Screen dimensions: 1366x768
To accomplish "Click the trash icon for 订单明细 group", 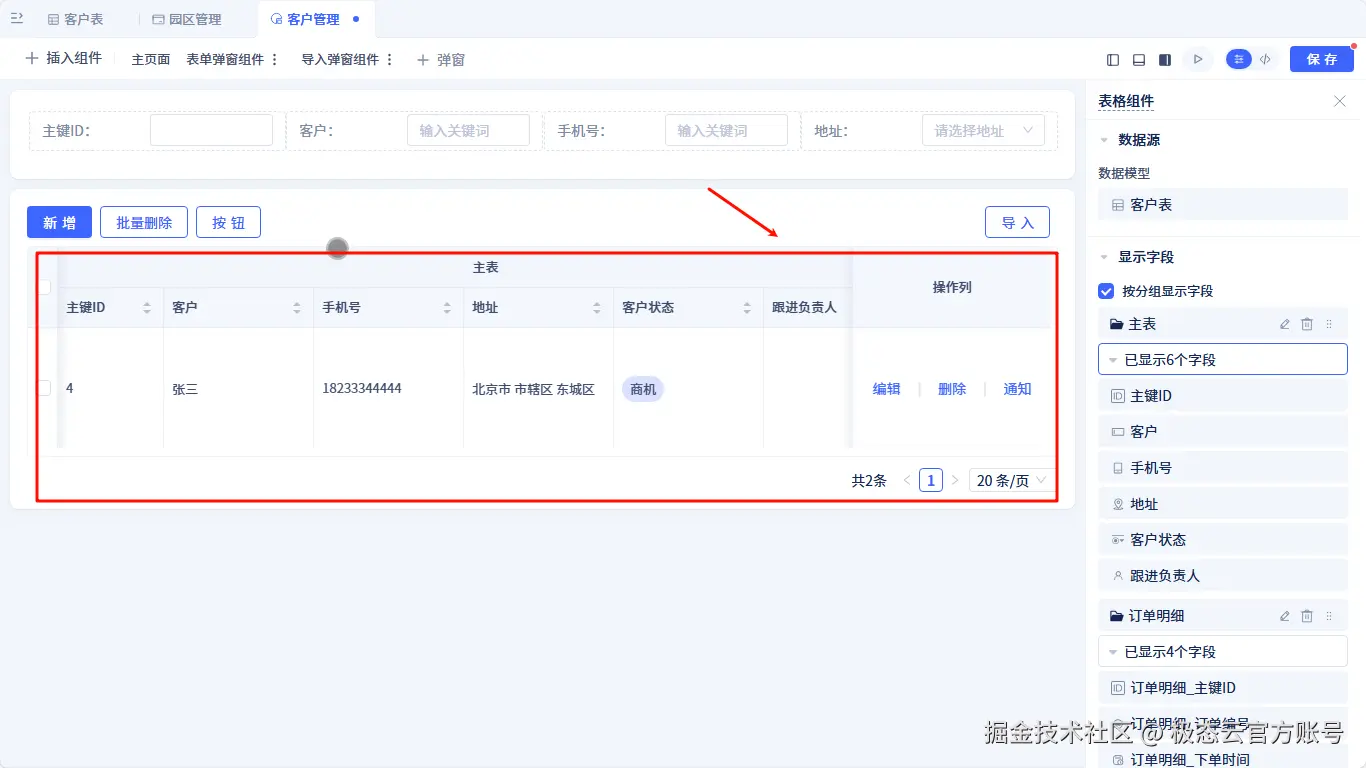I will (1307, 616).
